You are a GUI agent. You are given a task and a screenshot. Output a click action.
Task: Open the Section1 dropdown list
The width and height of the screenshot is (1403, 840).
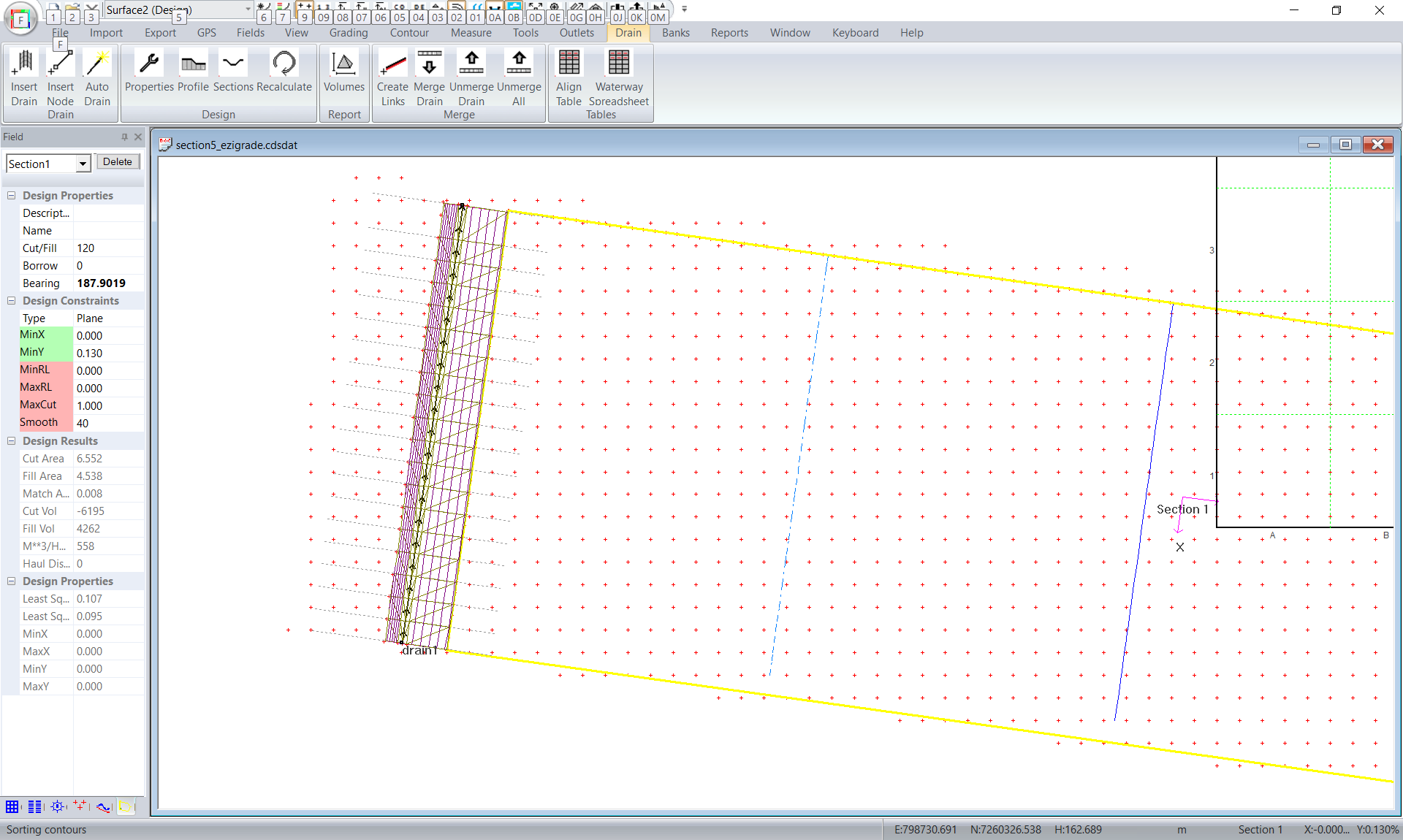pos(83,164)
